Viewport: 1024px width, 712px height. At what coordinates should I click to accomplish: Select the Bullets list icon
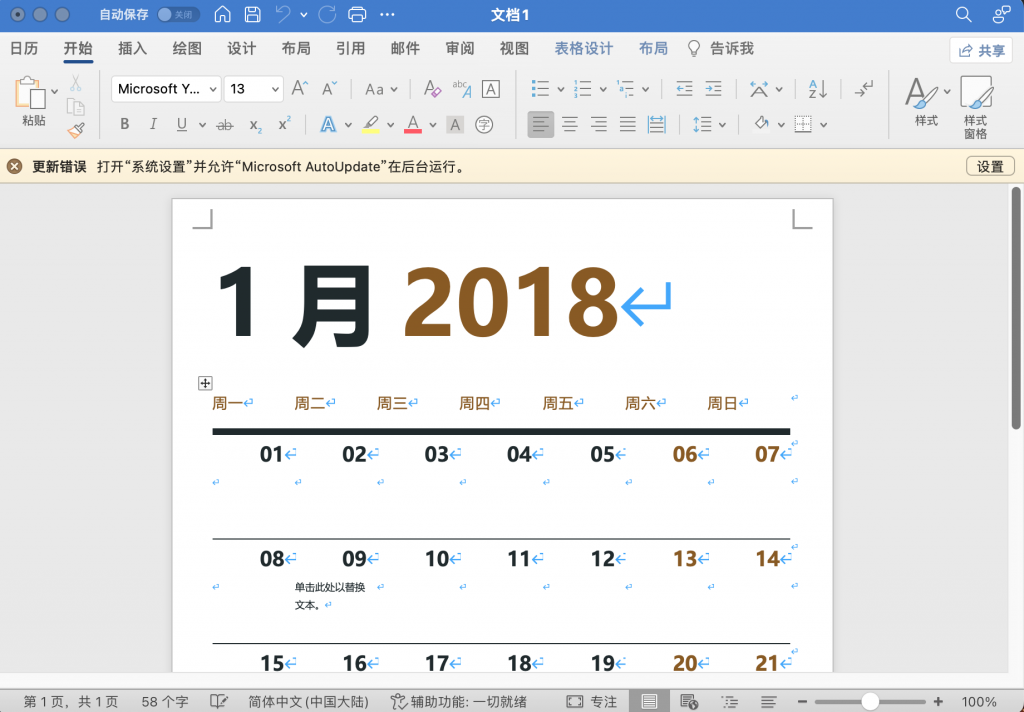coord(541,89)
